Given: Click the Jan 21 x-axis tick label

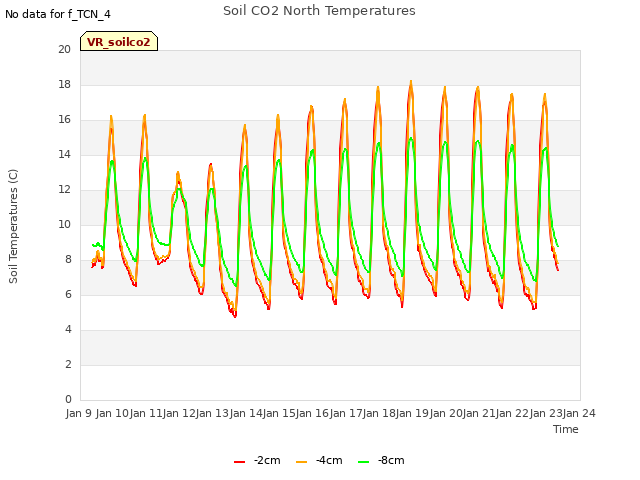Looking at the screenshot, I should pyautogui.click(x=479, y=413).
